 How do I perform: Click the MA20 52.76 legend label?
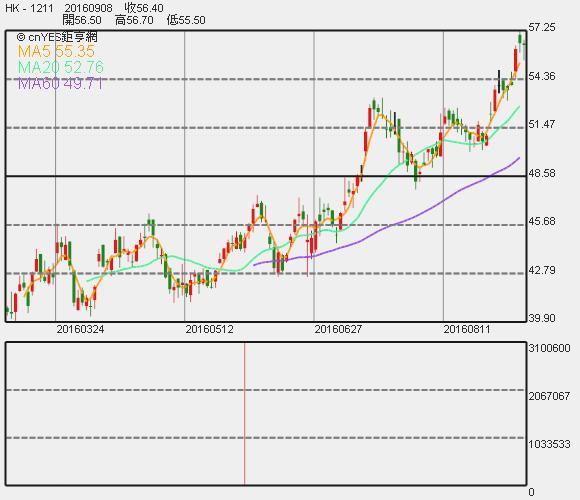click(x=61, y=67)
